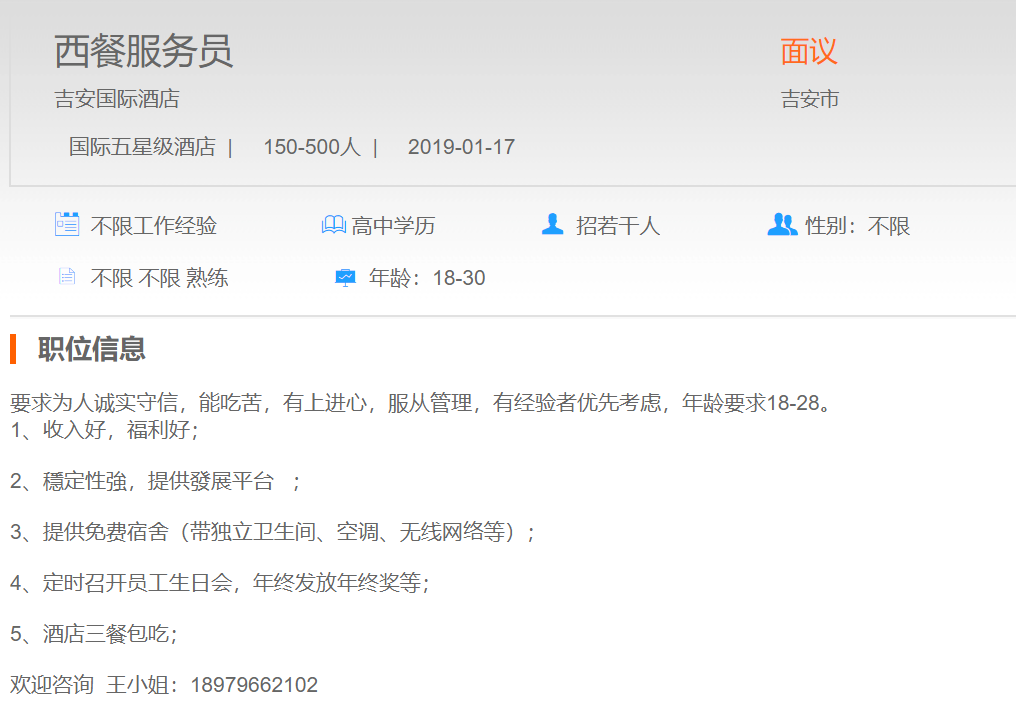This screenshot has height=709, width=1016.
Task: Click the 职位信息 section heading
Action: click(92, 349)
